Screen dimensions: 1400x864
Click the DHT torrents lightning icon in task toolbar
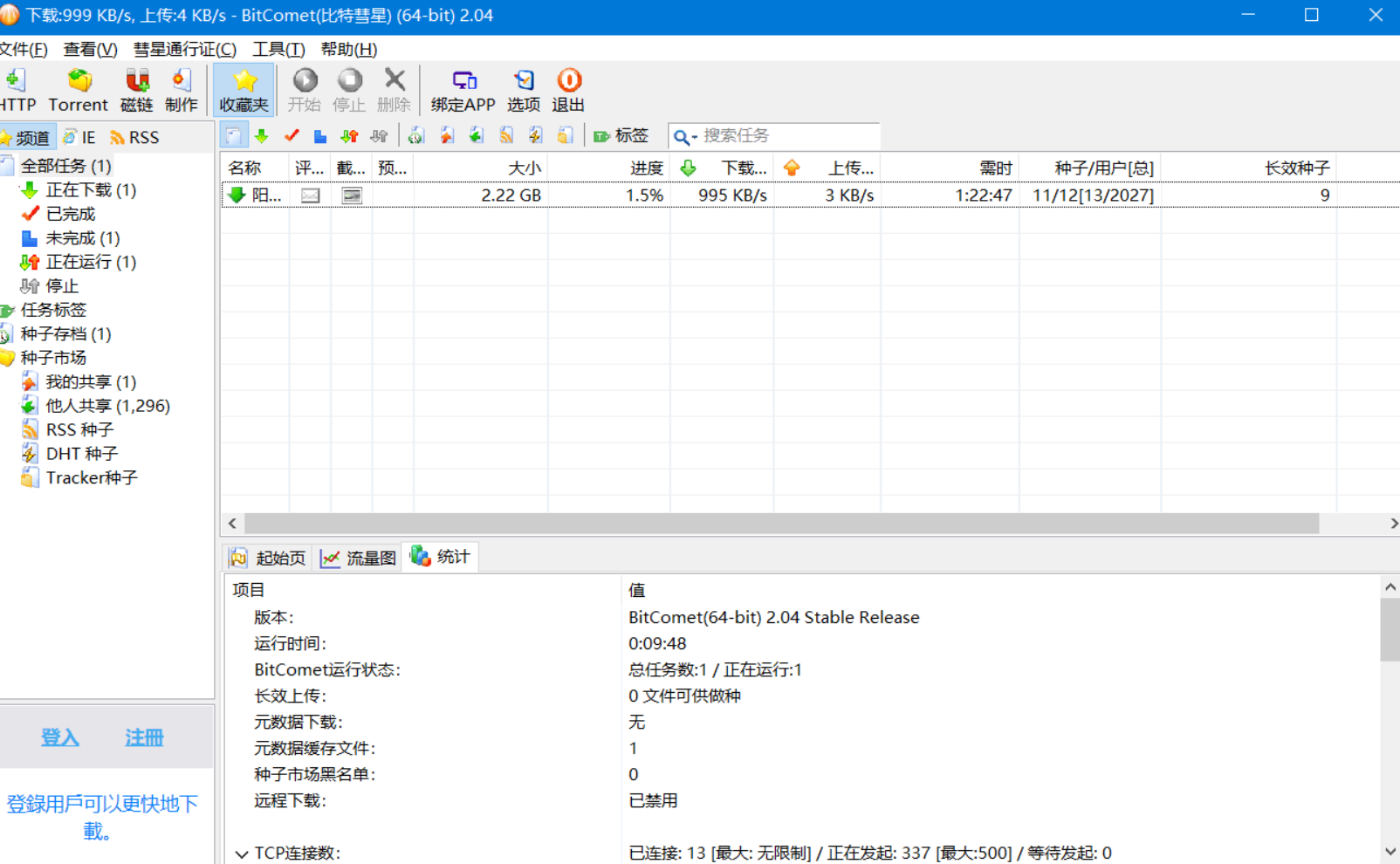536,135
